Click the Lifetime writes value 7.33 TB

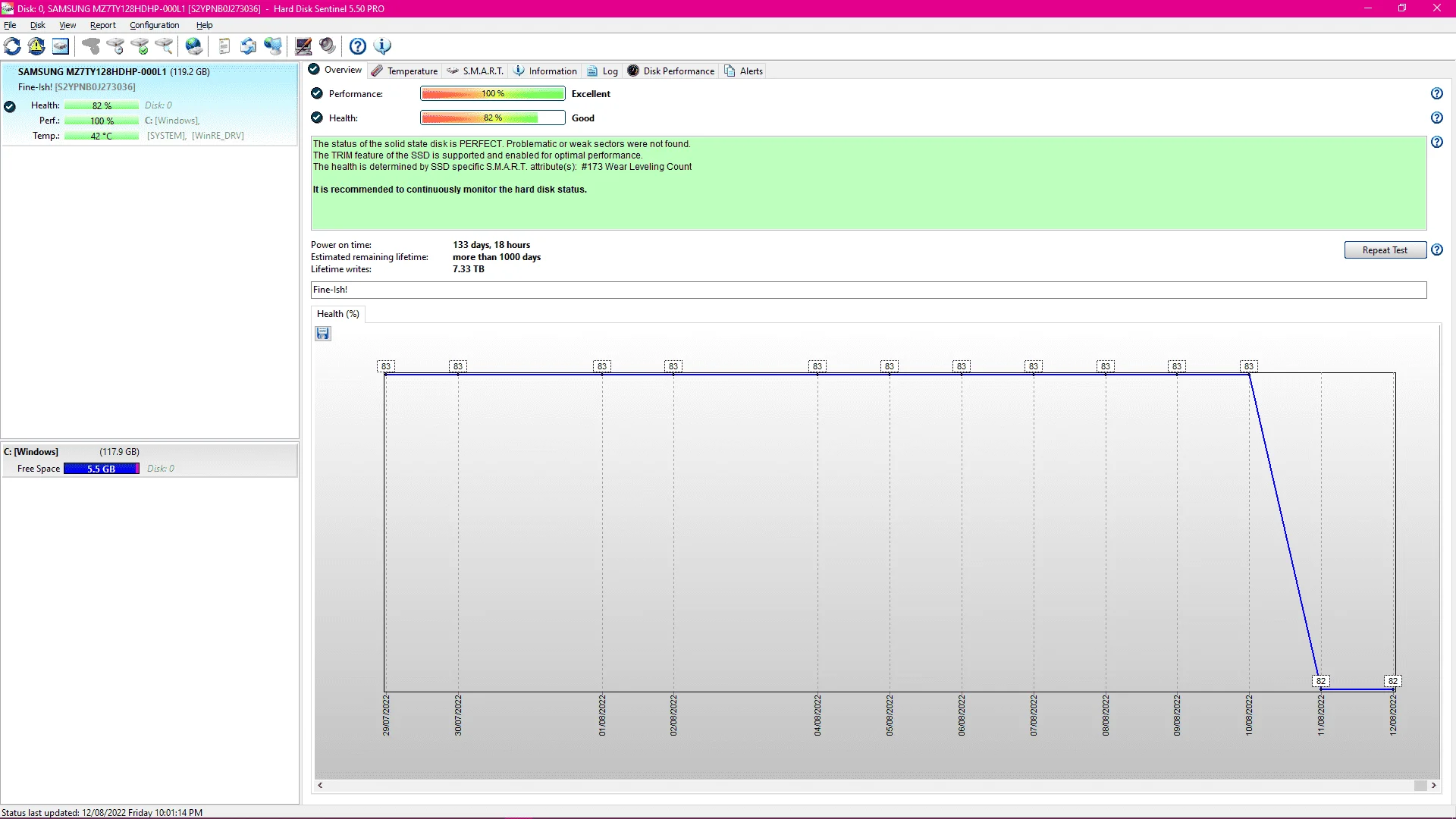click(469, 269)
